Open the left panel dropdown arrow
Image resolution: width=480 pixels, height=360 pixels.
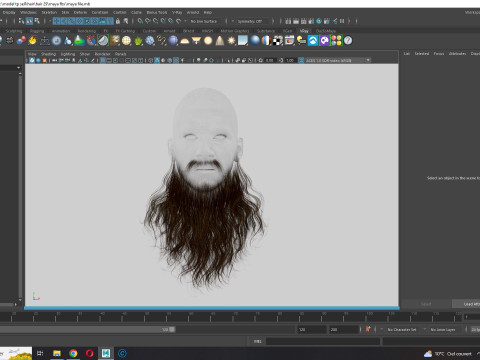pyautogui.click(x=18, y=68)
